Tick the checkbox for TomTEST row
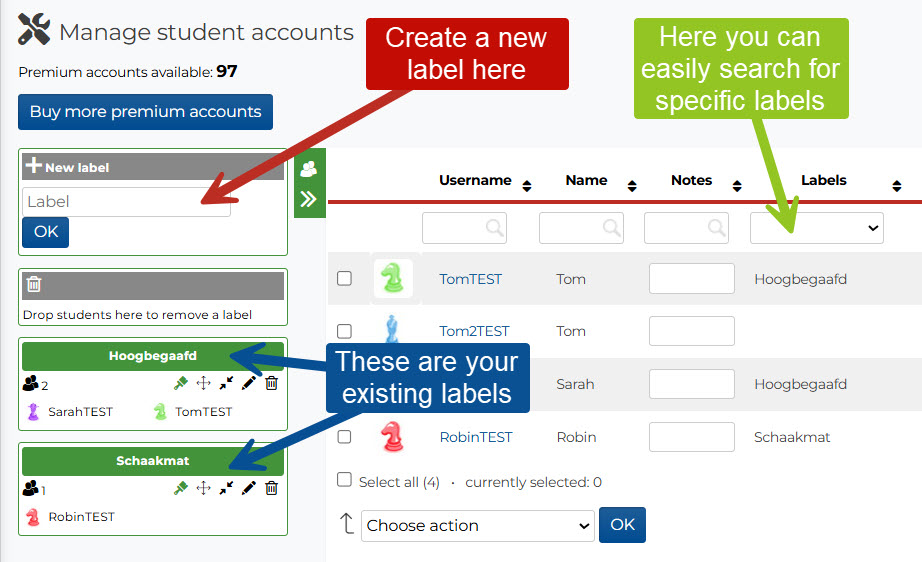The image size is (922, 562). (345, 279)
